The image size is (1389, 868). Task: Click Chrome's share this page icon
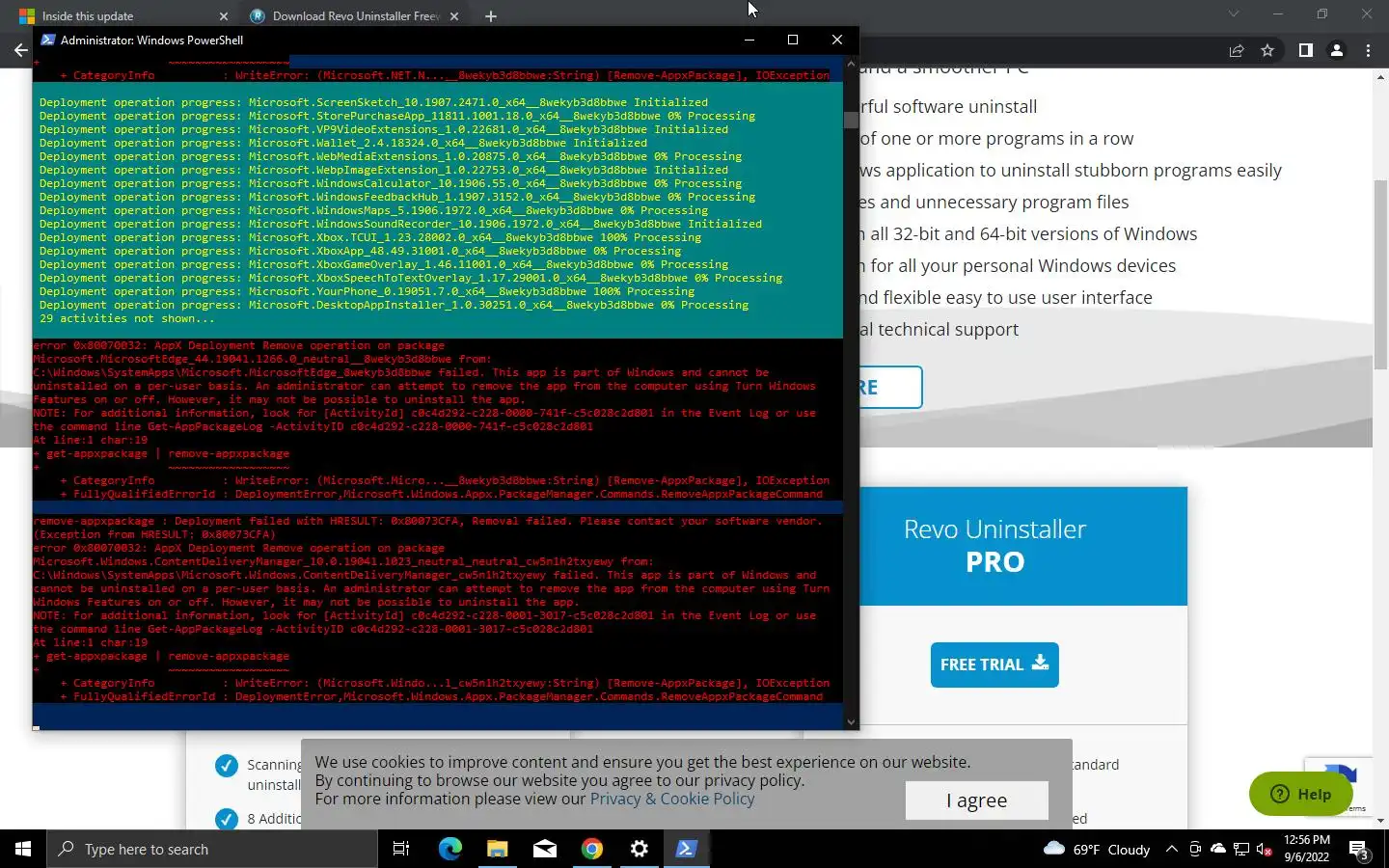click(1236, 50)
